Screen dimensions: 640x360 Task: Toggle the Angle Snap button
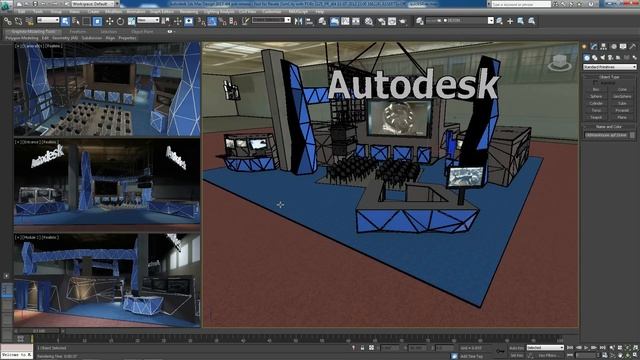tap(212, 21)
